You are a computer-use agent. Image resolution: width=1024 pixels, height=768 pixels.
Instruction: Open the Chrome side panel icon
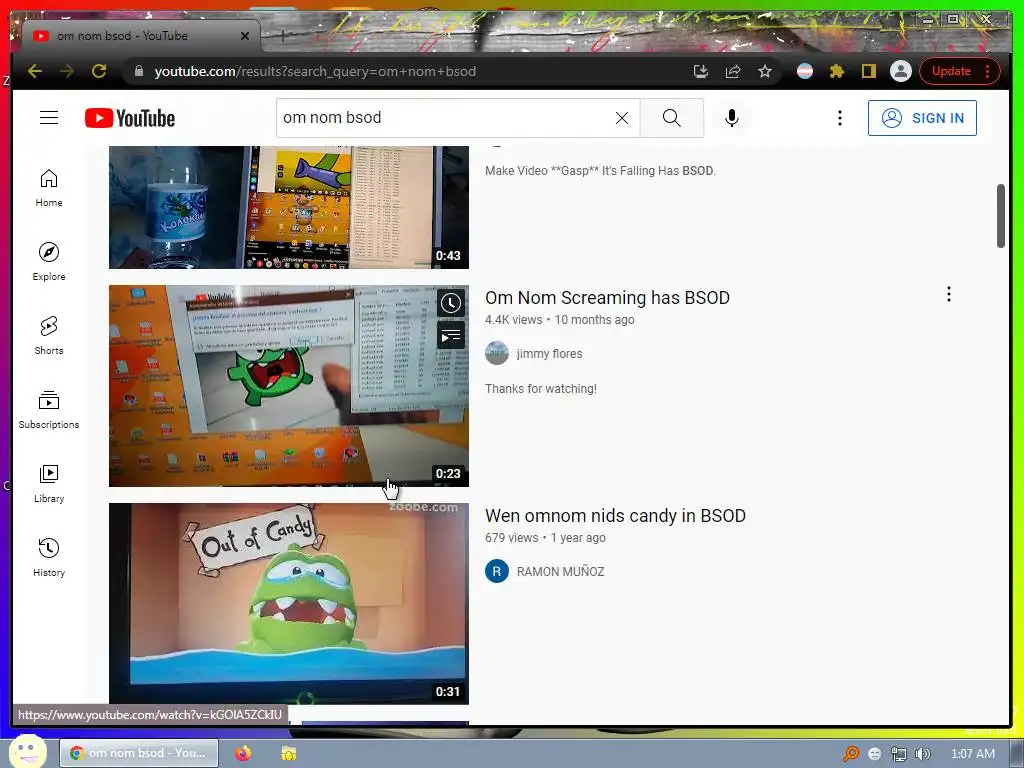tap(869, 71)
